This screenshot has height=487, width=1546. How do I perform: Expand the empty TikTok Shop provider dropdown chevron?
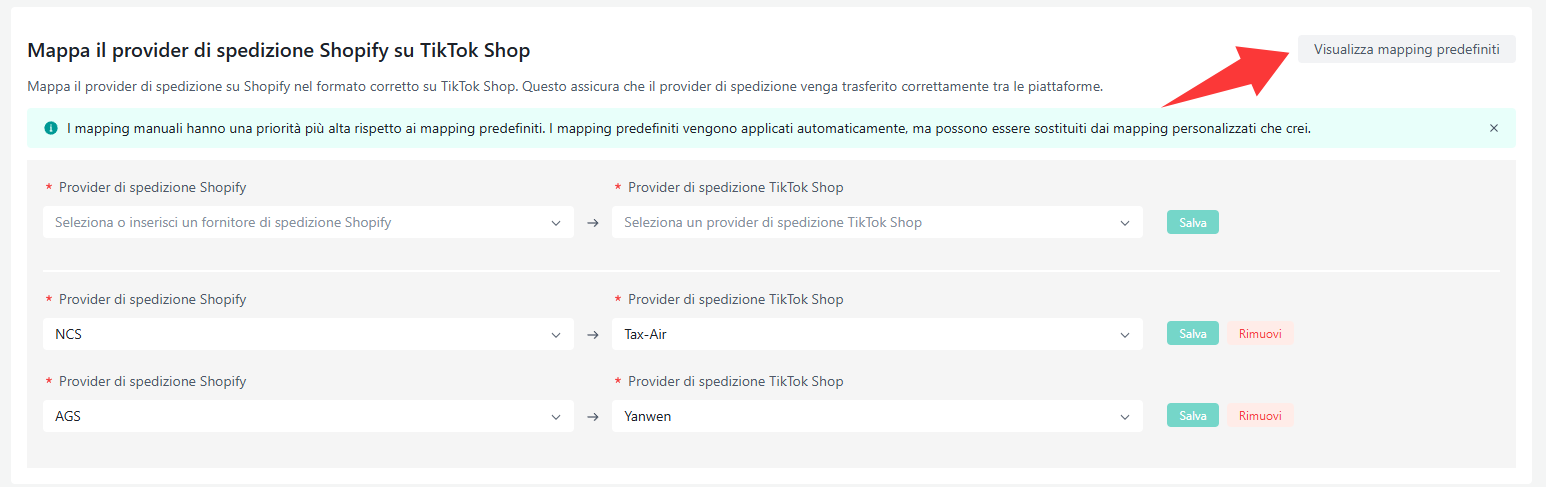tap(1125, 222)
